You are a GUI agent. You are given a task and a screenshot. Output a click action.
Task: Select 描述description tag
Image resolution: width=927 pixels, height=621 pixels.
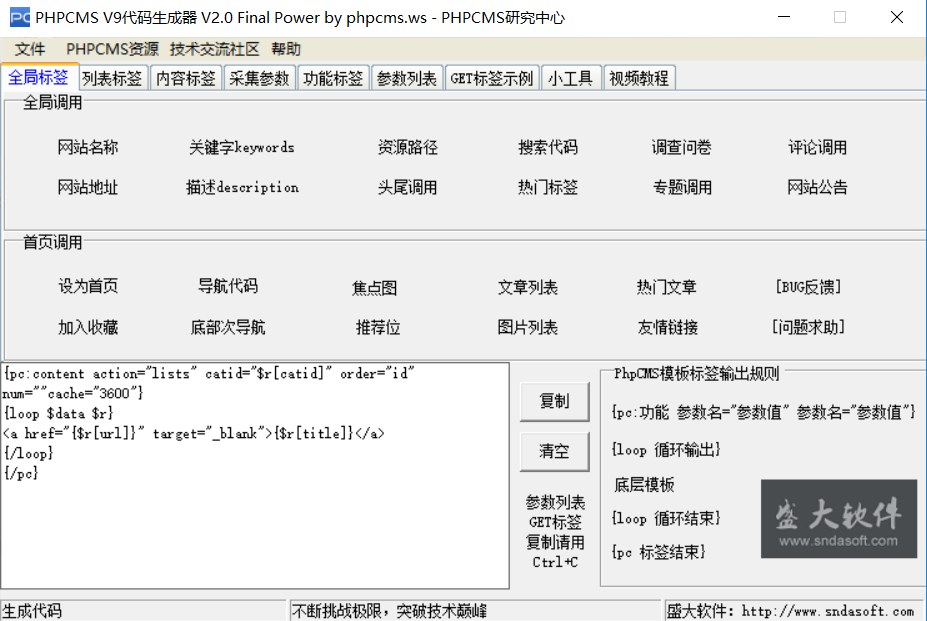pyautogui.click(x=242, y=187)
